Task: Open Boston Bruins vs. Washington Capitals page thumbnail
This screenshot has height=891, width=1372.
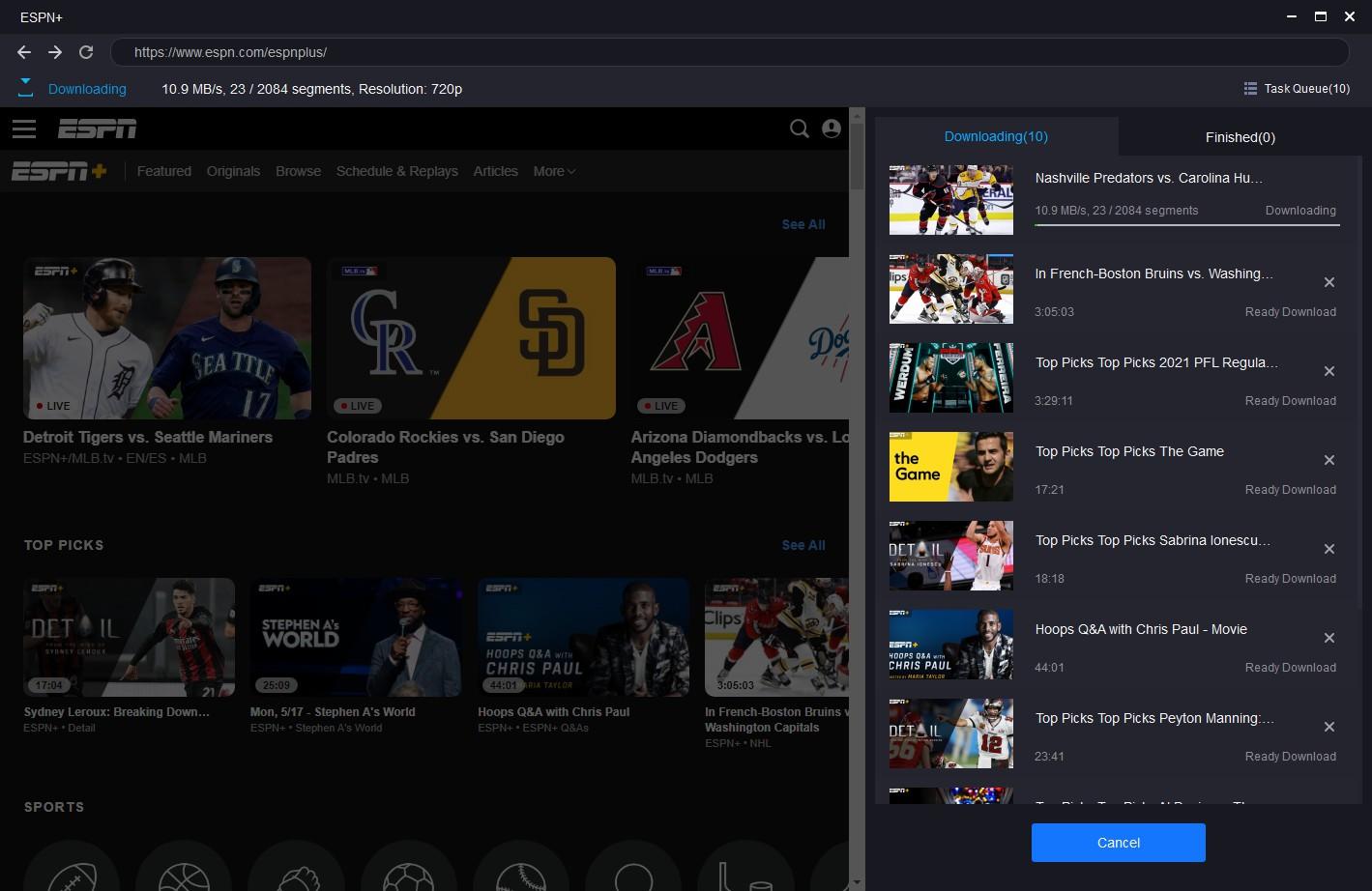Action: point(776,638)
